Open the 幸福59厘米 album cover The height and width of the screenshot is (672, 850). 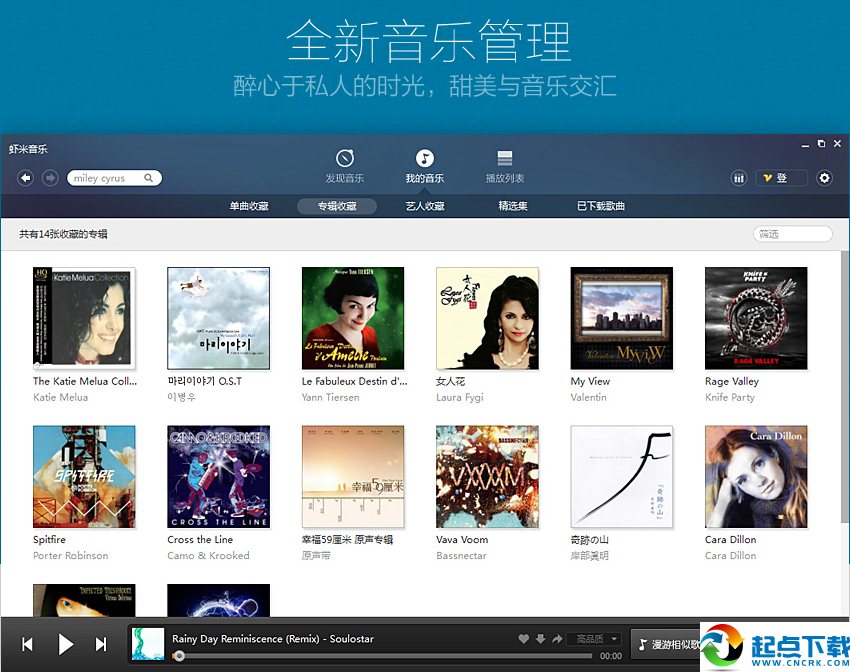coord(353,476)
